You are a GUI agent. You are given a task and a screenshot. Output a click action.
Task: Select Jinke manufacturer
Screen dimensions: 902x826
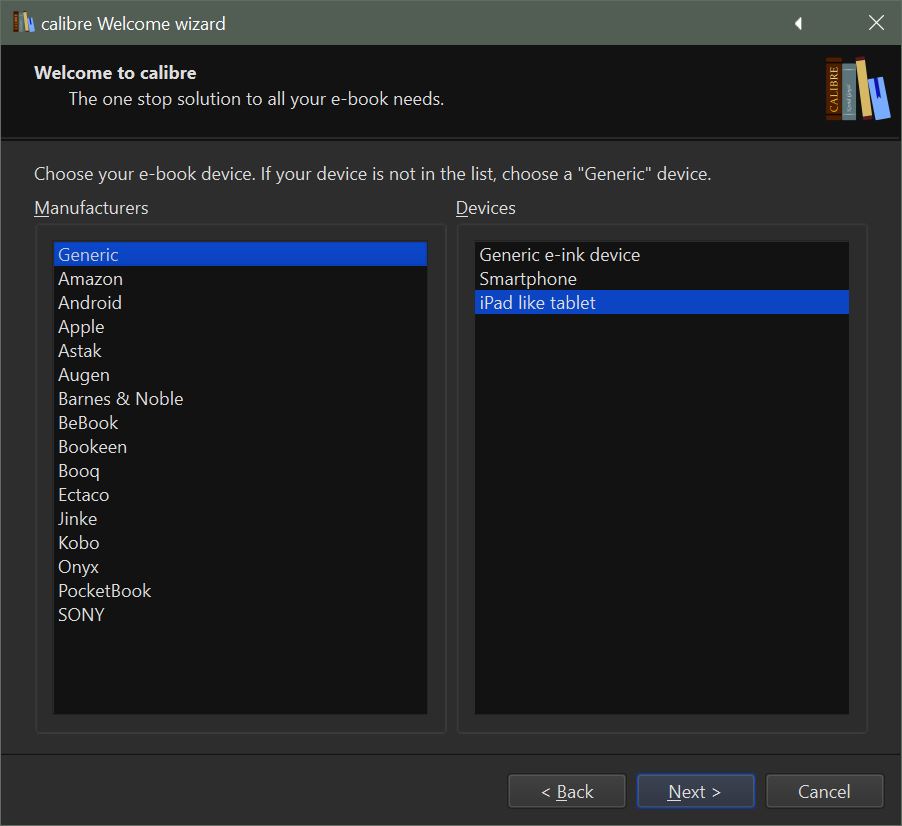240,519
